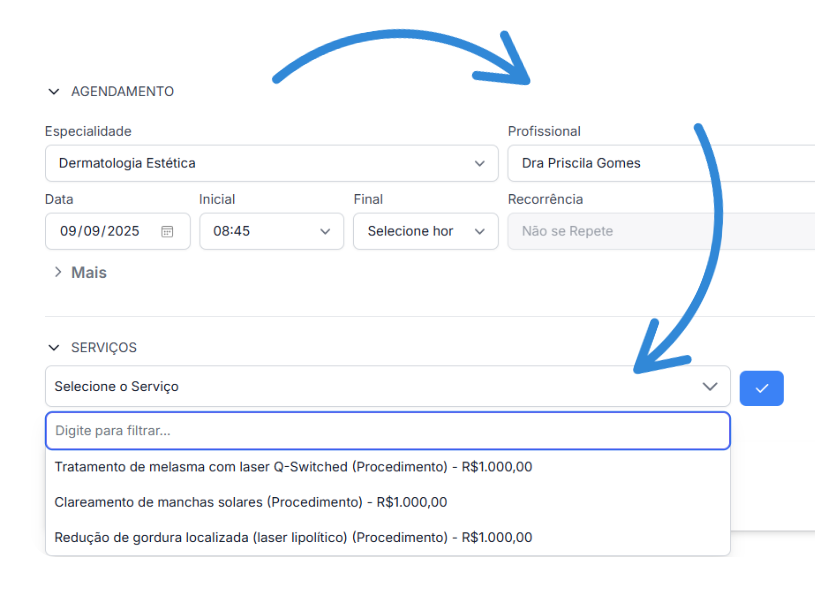Click the Recorrência field Não se Repete

[x=660, y=231]
